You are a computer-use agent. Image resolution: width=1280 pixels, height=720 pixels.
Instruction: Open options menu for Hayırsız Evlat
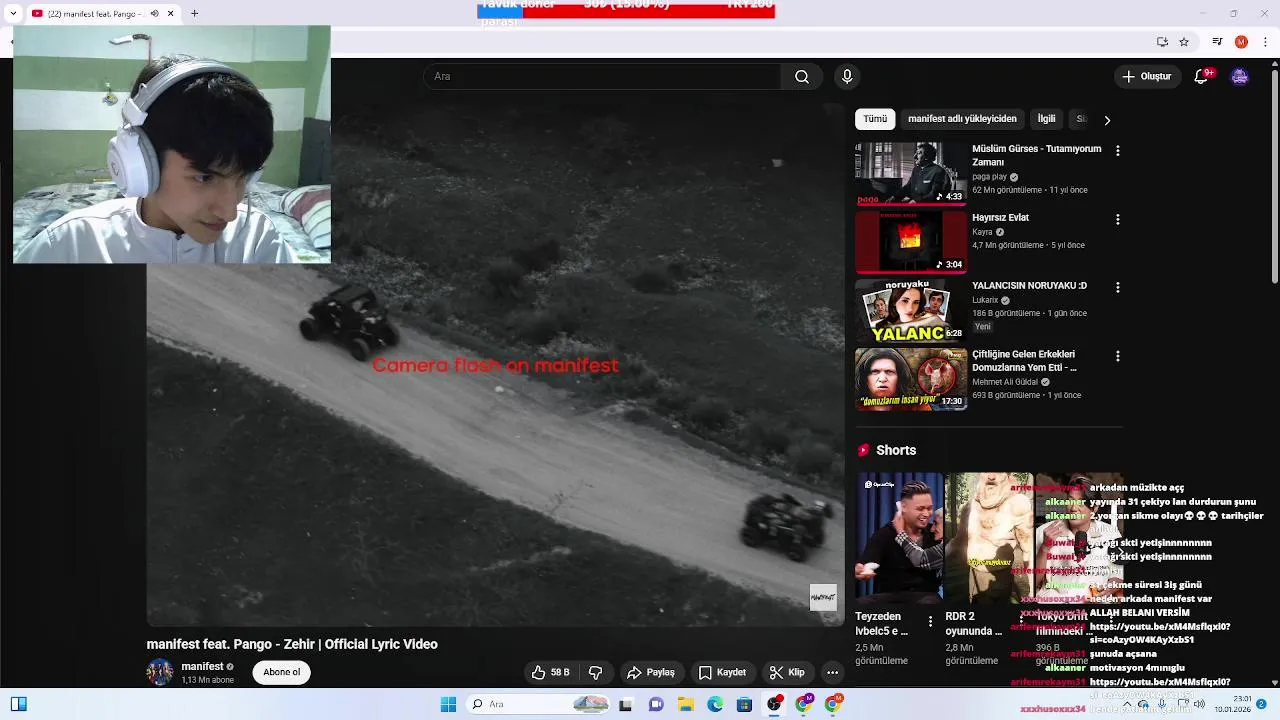coord(1118,219)
